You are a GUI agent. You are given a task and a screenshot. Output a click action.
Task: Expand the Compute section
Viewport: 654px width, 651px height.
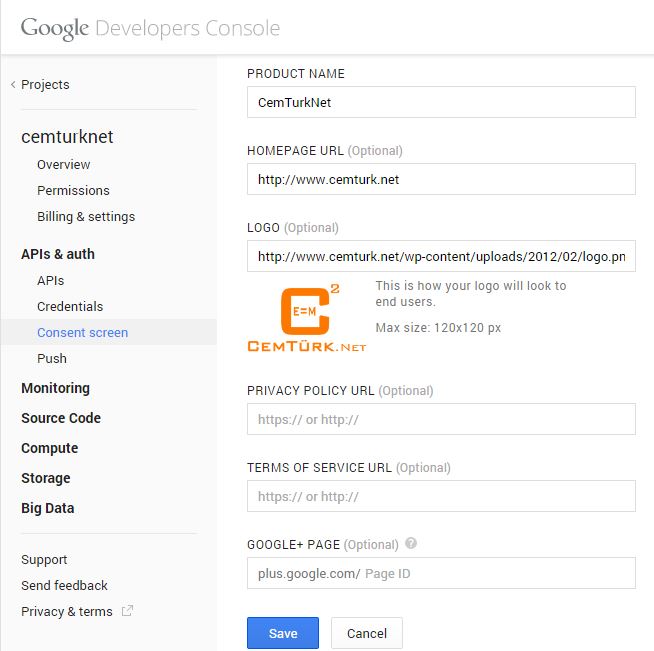(50, 448)
